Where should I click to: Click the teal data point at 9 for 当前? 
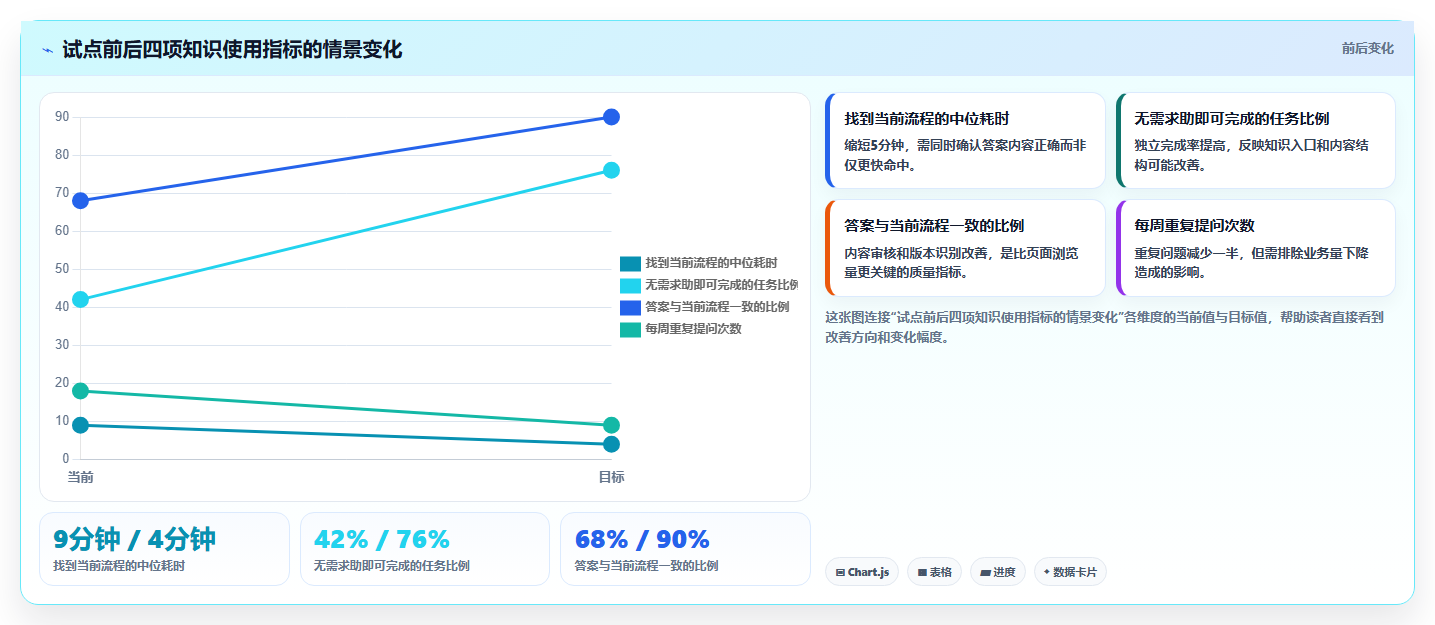click(81, 425)
